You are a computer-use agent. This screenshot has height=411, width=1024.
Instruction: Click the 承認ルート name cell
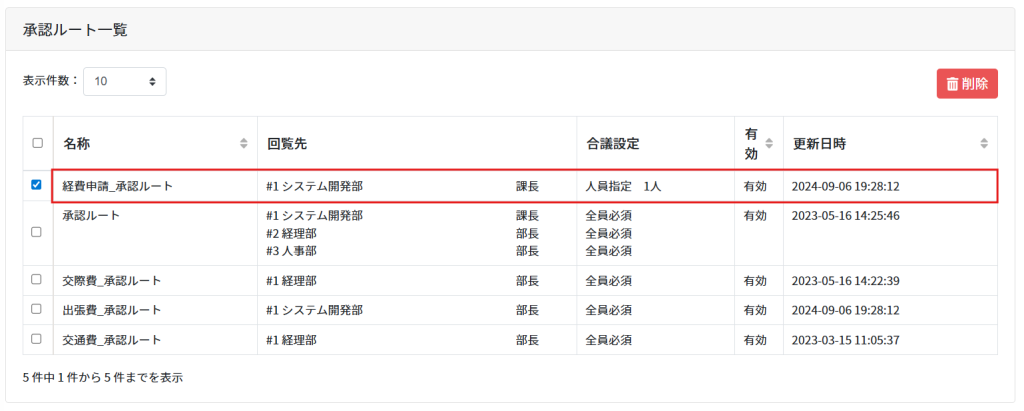(x=91, y=215)
